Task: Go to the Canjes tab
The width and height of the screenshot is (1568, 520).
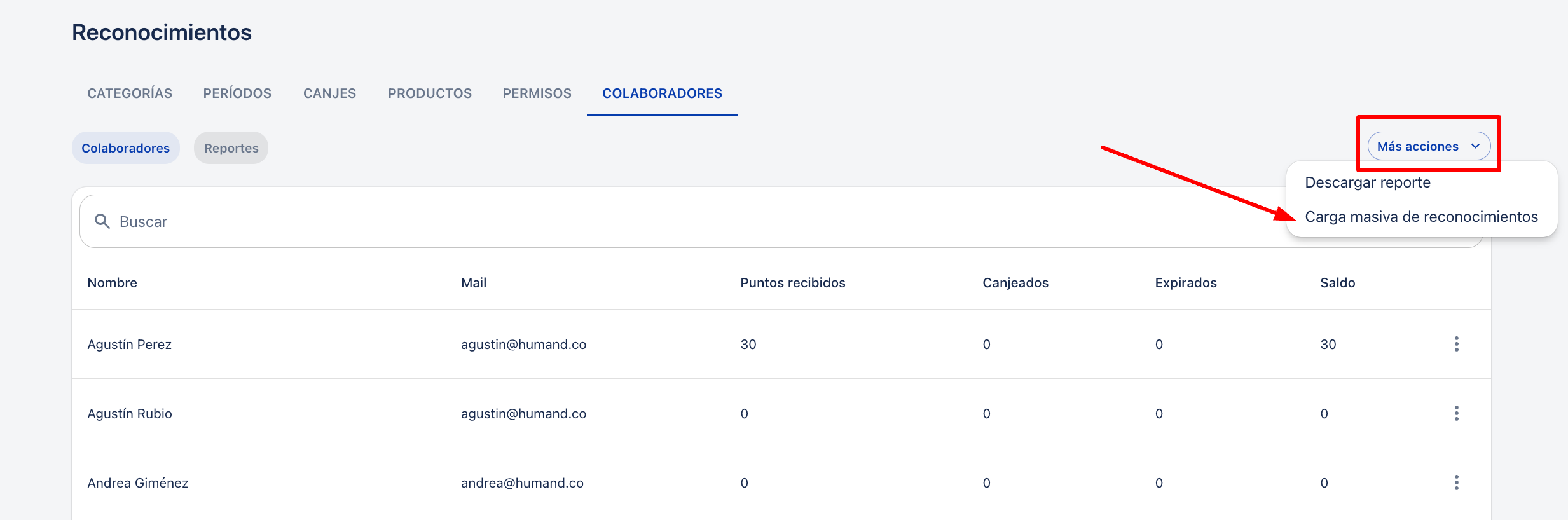Action: click(329, 93)
